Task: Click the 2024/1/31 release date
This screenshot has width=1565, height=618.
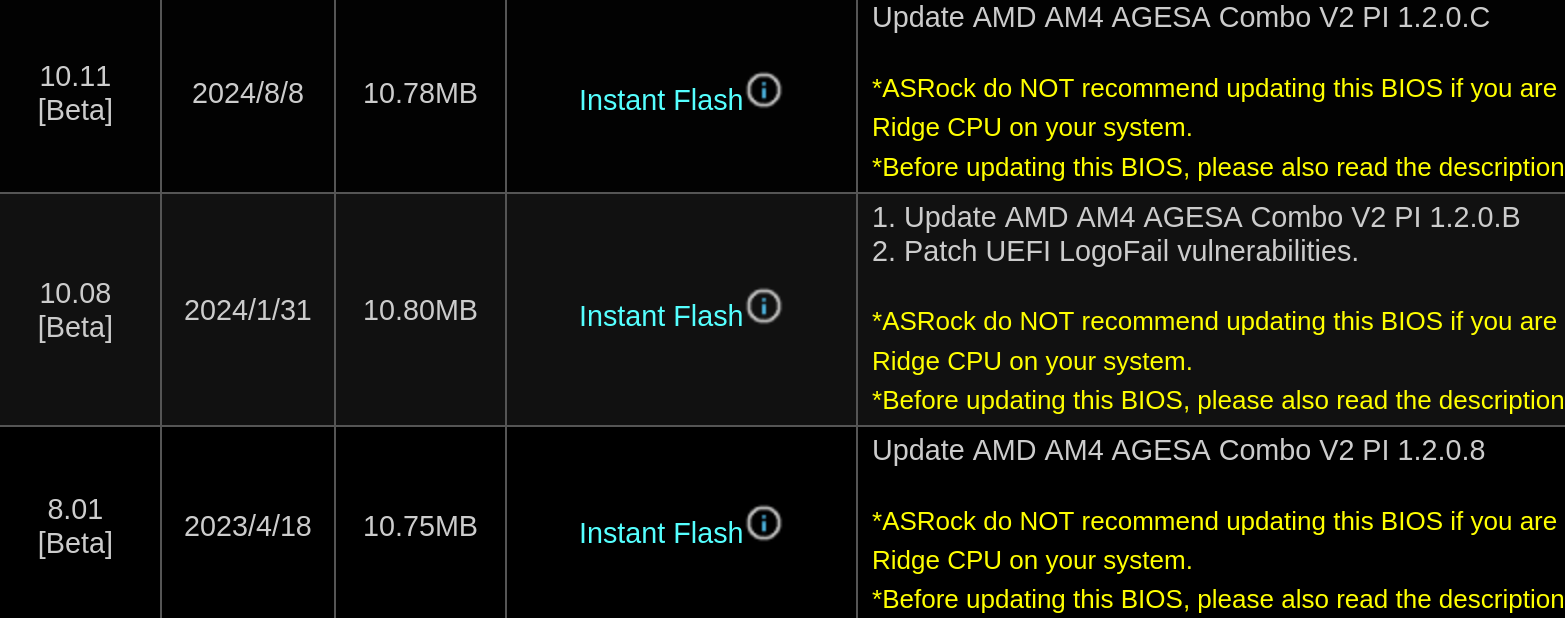Action: pos(248,310)
